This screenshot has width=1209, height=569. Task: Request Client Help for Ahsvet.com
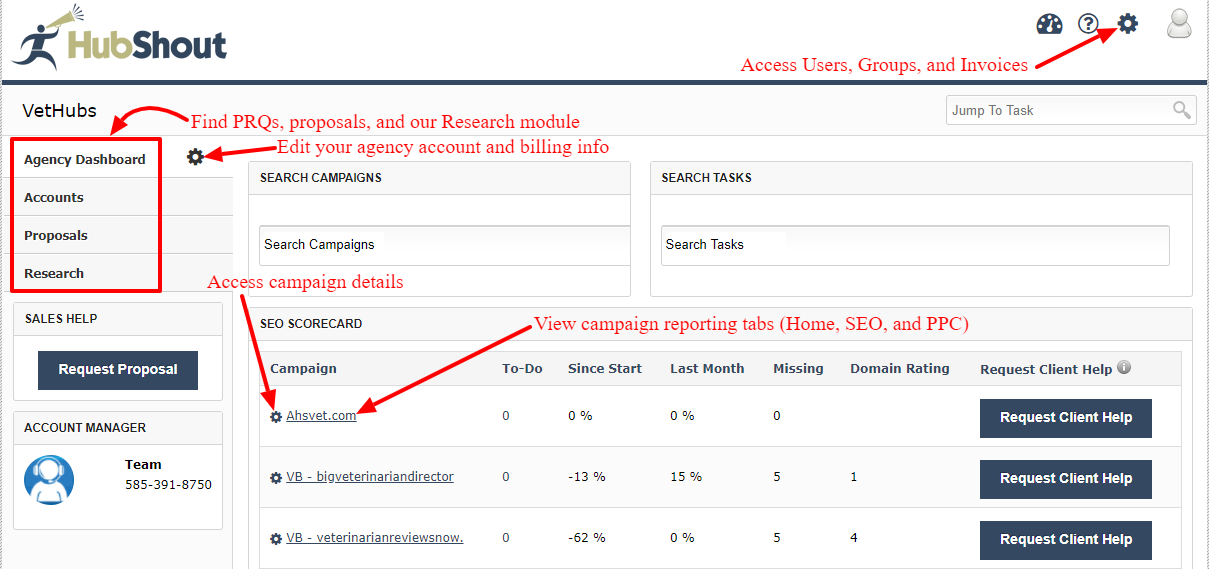tap(1066, 418)
